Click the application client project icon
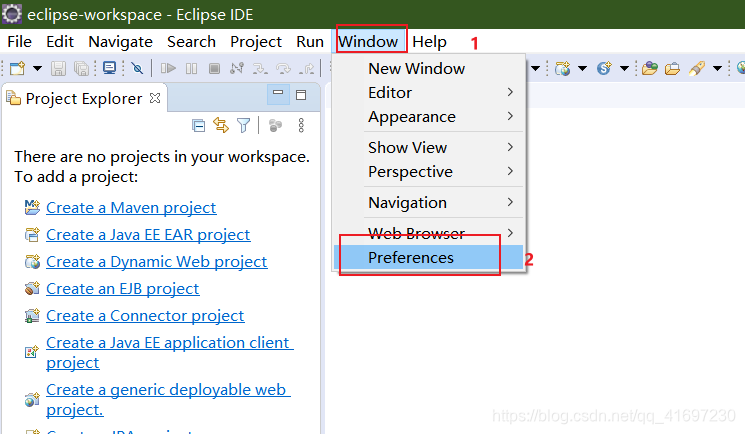Image resolution: width=745 pixels, height=434 pixels. click(x=32, y=352)
